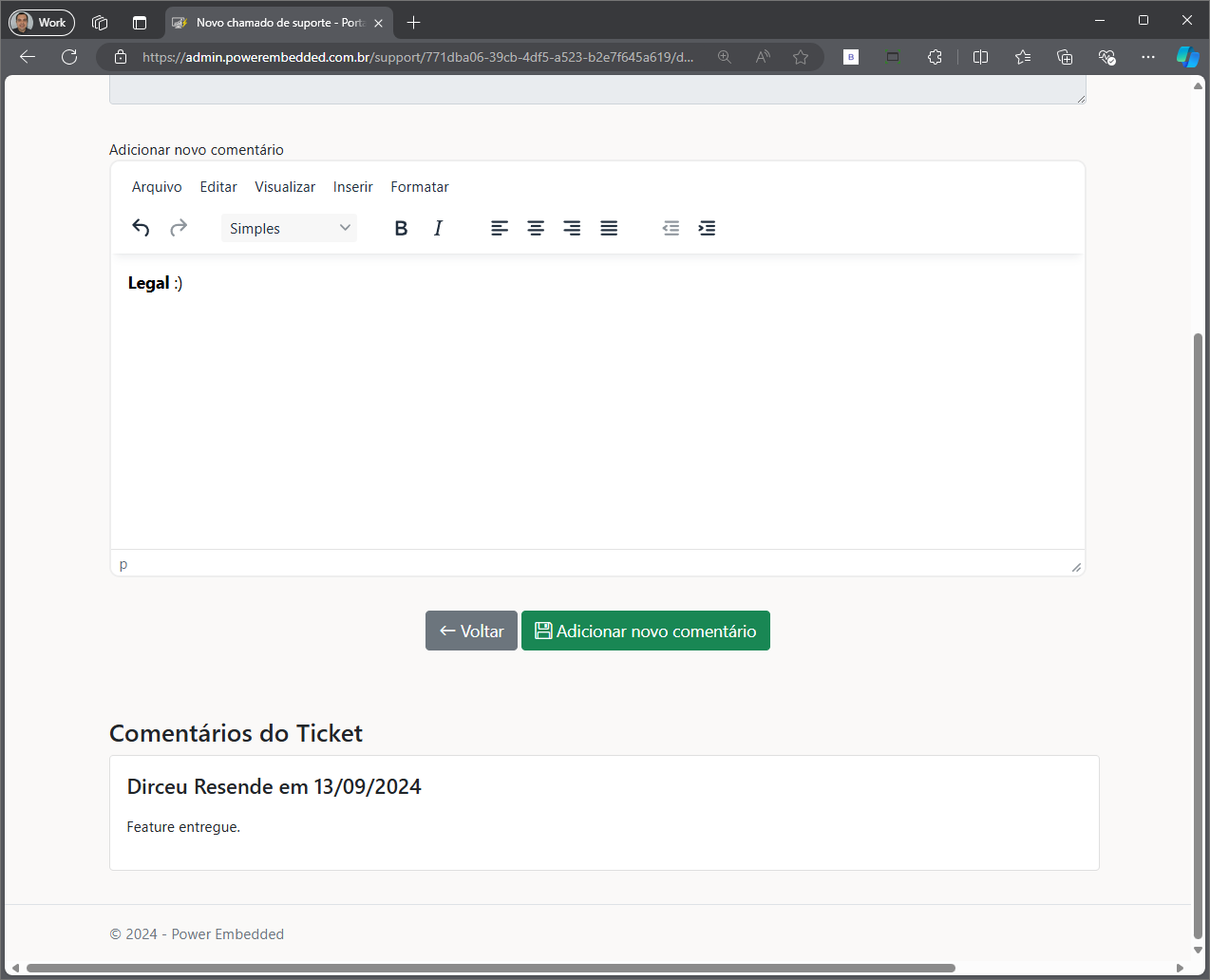Expand the Formatar menu
This screenshot has height=980, width=1210.
pos(419,187)
